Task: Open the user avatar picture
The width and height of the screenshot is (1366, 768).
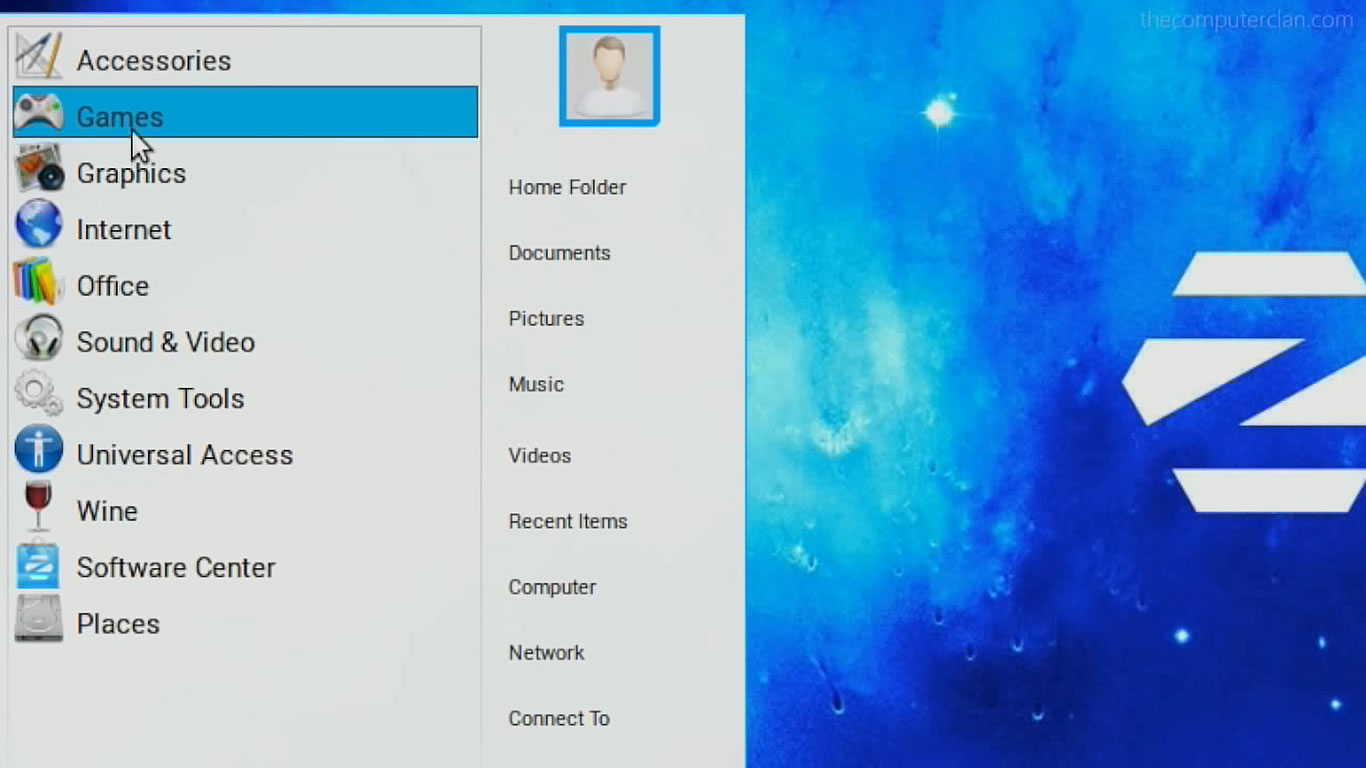Action: click(609, 77)
